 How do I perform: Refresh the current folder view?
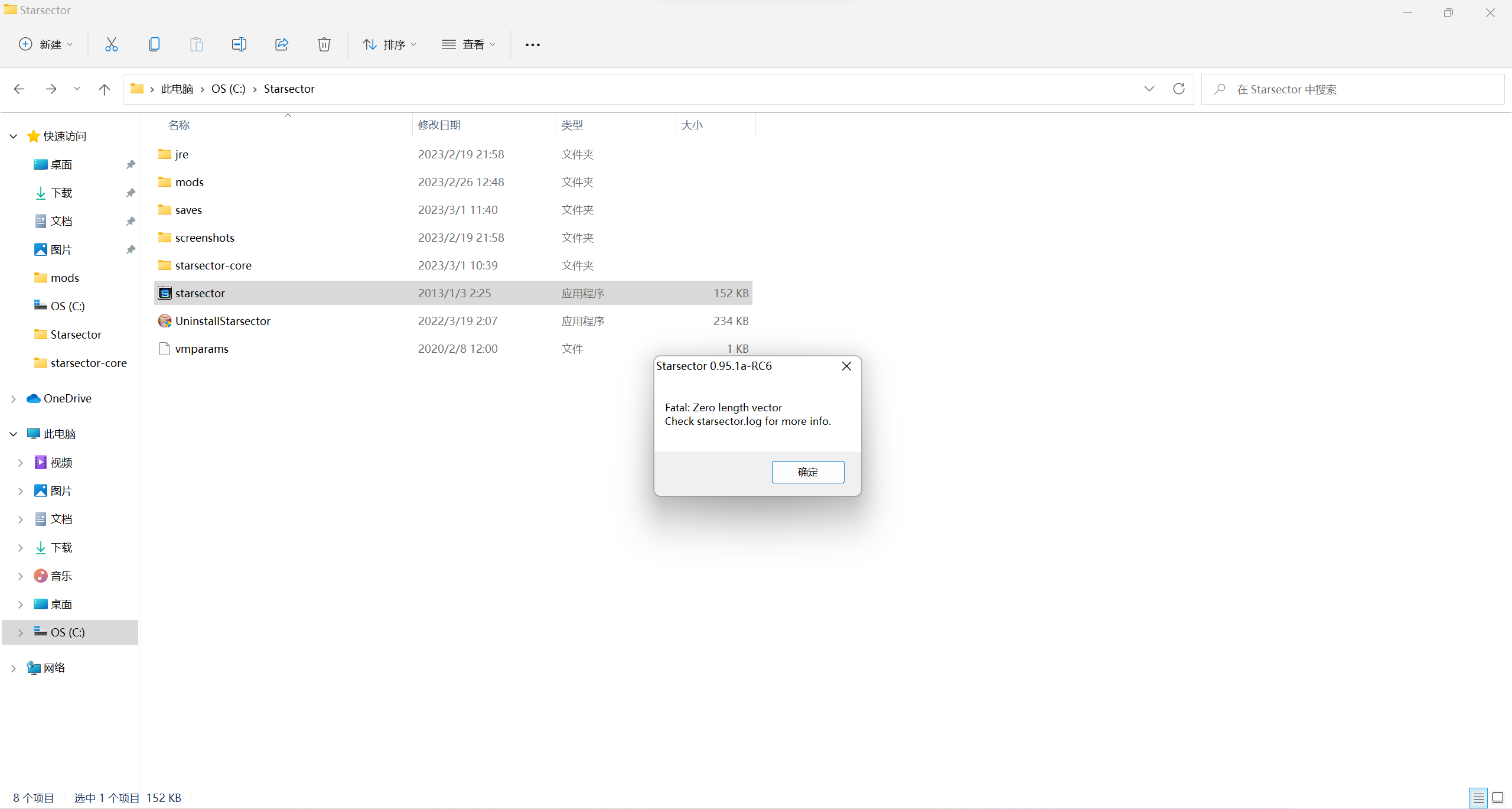pyautogui.click(x=1178, y=89)
